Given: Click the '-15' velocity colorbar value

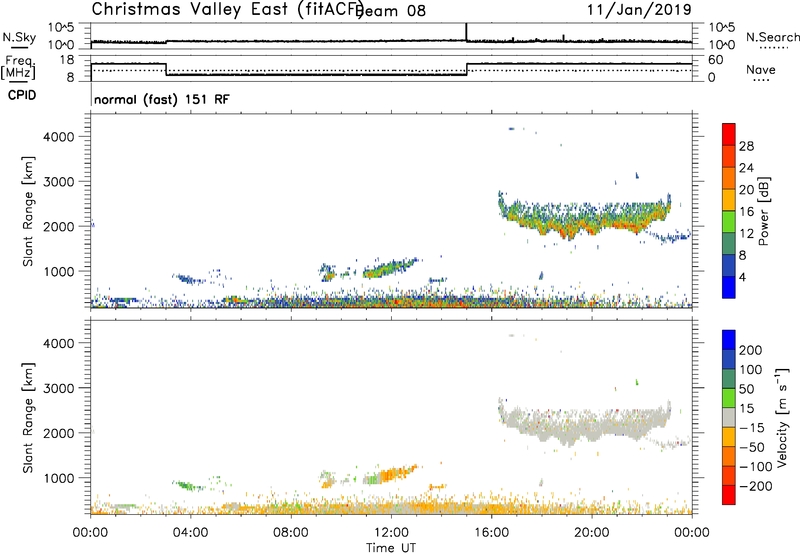Looking at the screenshot, I should coord(752,428).
